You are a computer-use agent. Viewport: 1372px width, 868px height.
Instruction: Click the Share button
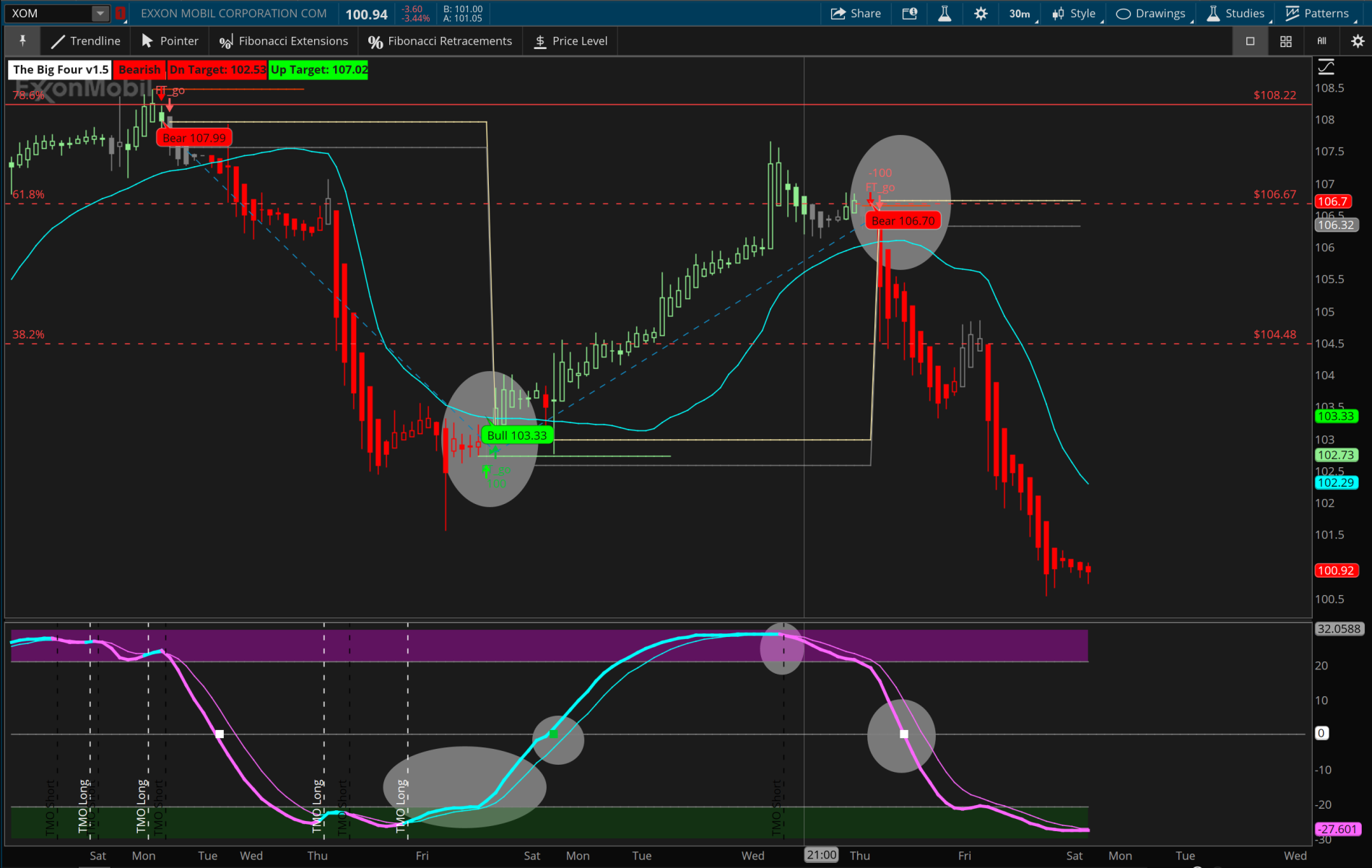tap(856, 14)
